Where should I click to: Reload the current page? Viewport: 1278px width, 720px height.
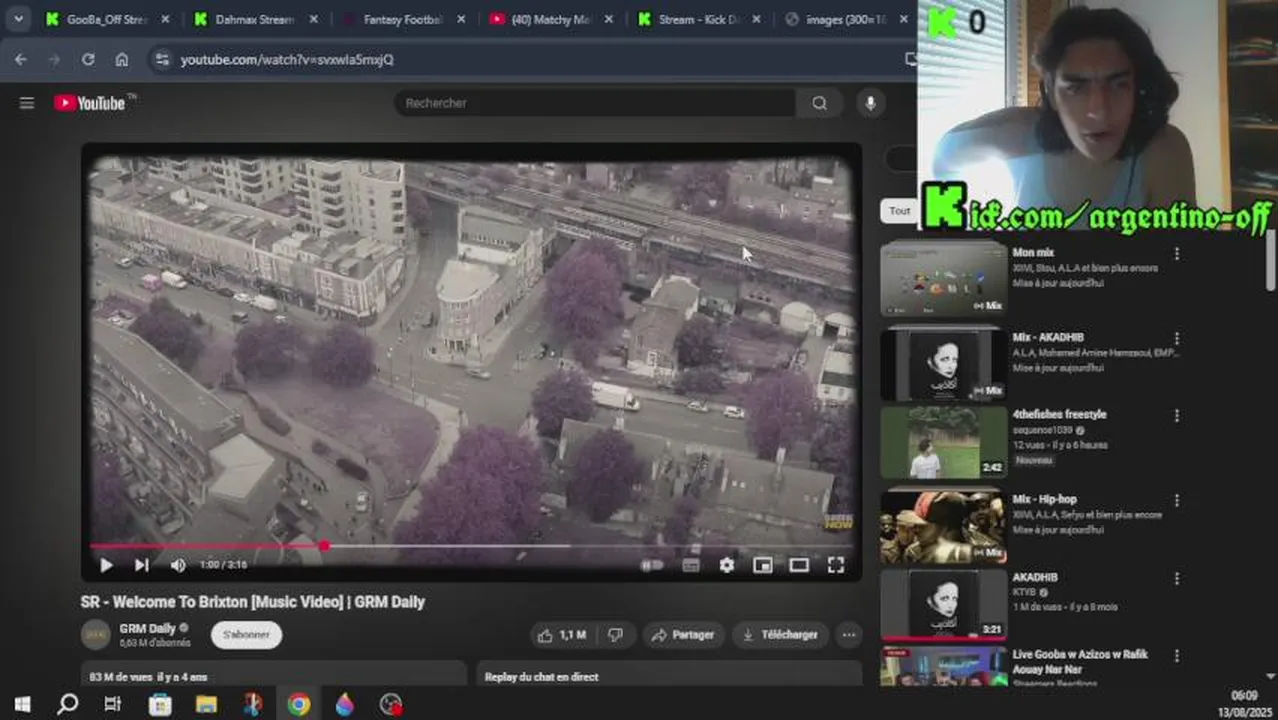(88, 59)
